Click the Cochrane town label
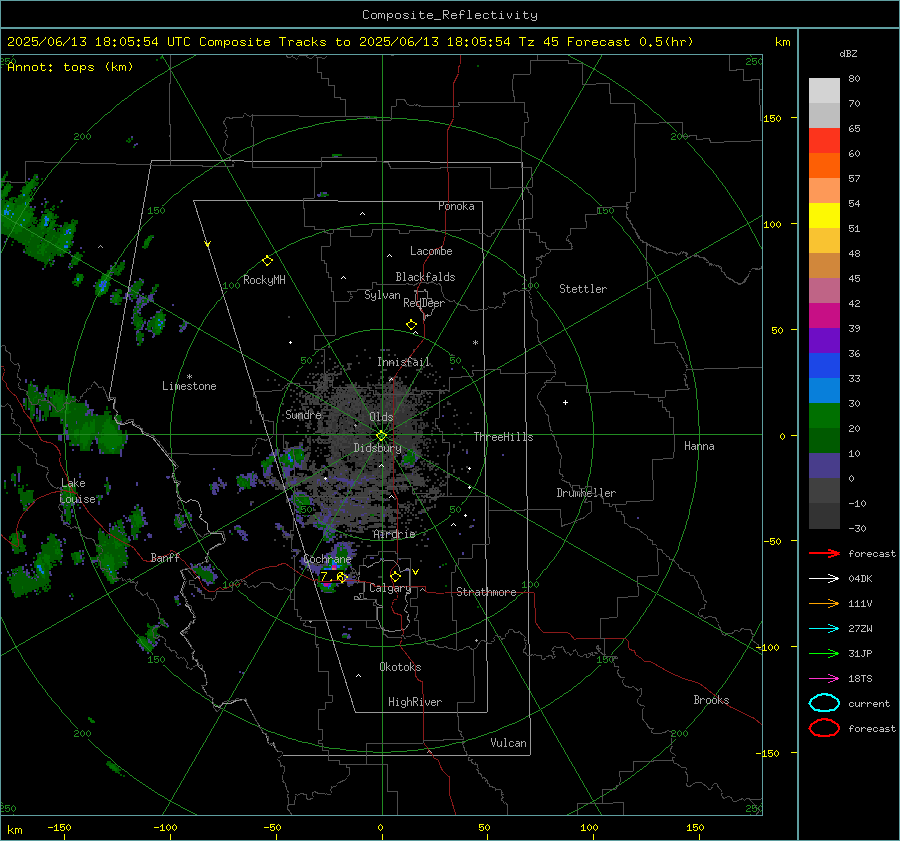The height and width of the screenshot is (841, 900). coord(327,559)
